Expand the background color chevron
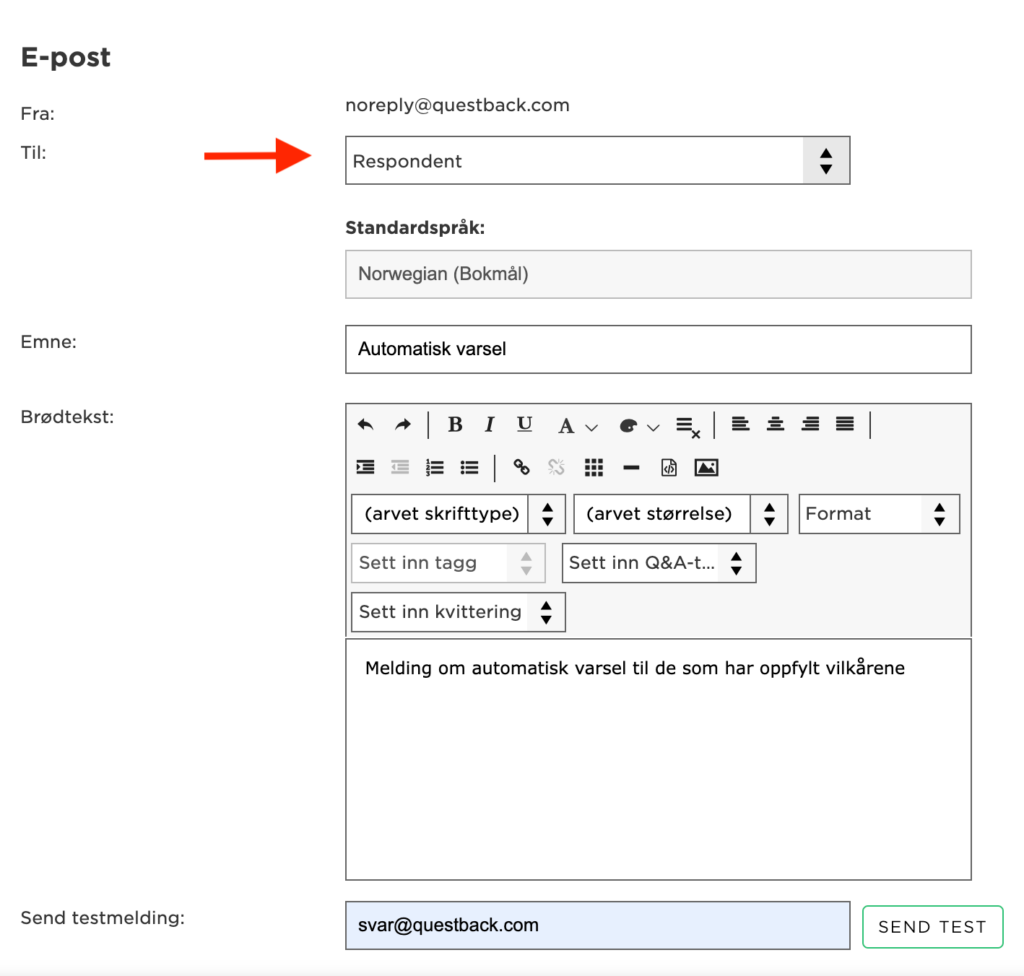1024x976 pixels. [653, 428]
